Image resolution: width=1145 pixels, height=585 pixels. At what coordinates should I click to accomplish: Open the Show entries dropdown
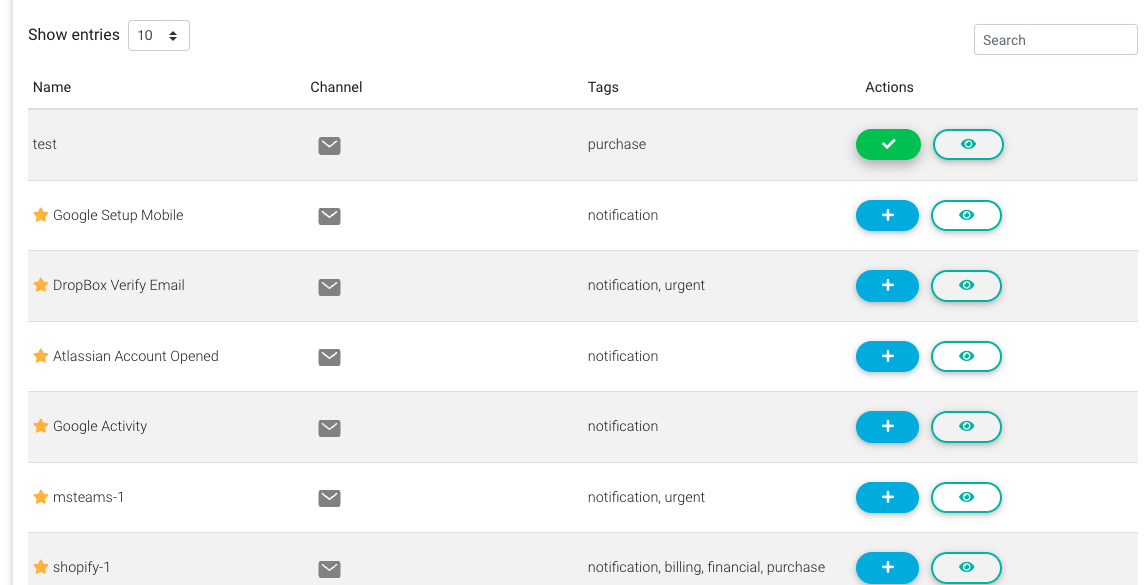(x=158, y=36)
